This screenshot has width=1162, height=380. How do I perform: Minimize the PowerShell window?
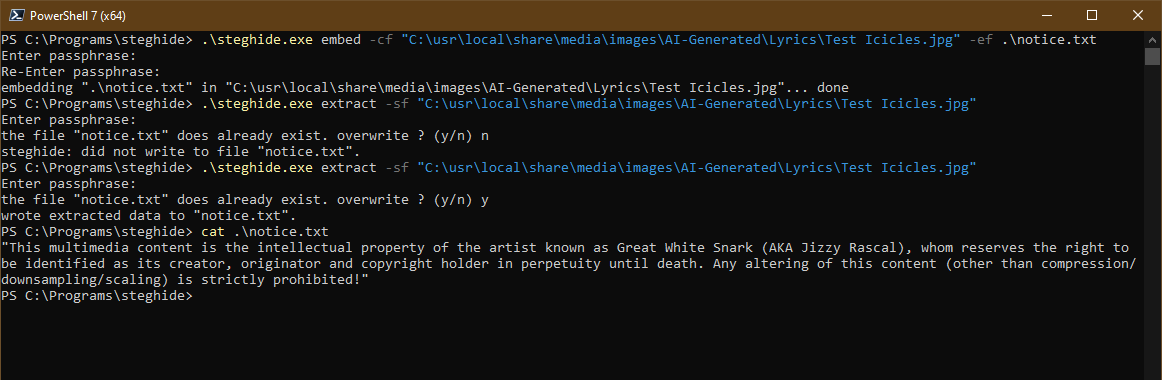click(1046, 15)
